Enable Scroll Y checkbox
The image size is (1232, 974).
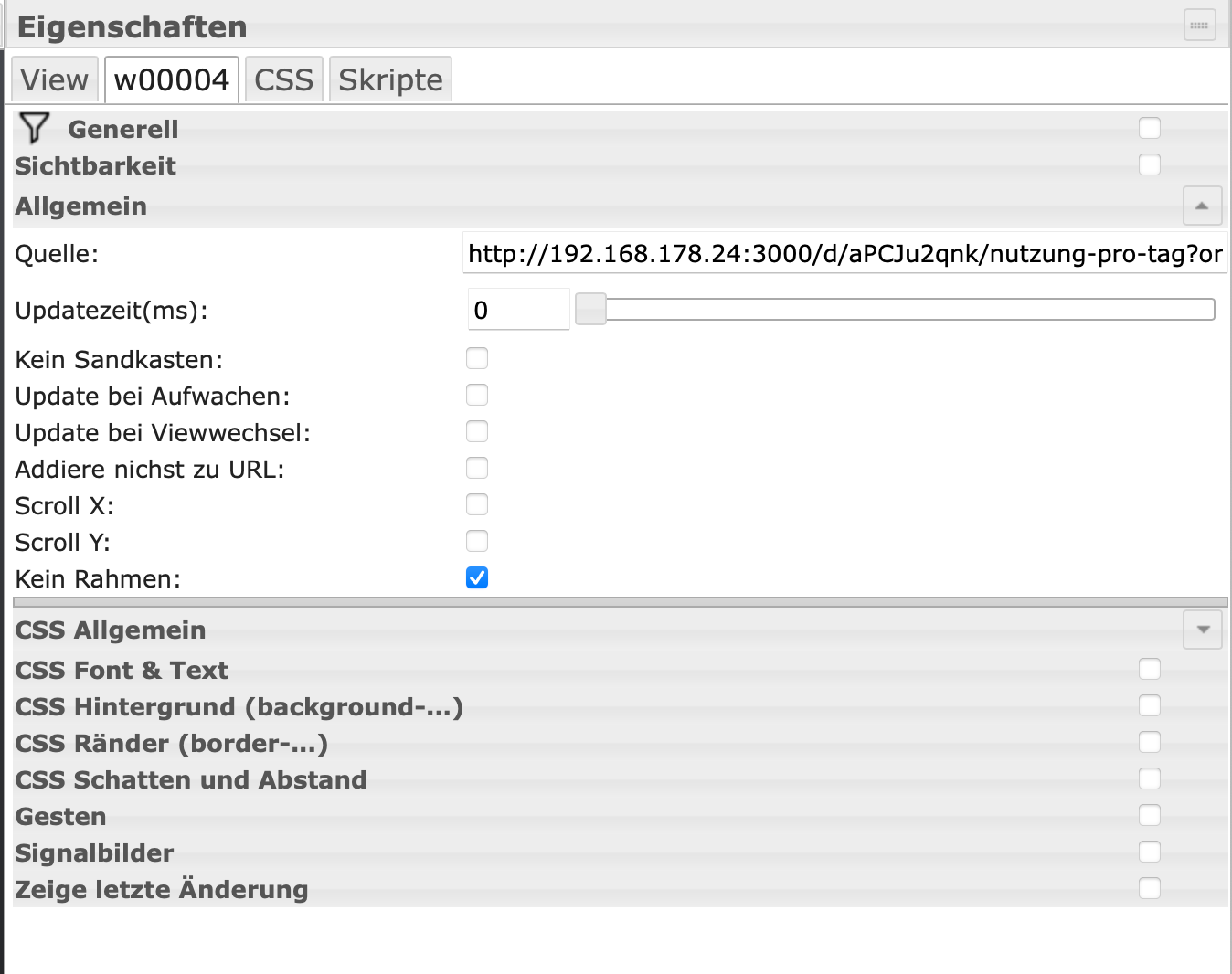[477, 541]
